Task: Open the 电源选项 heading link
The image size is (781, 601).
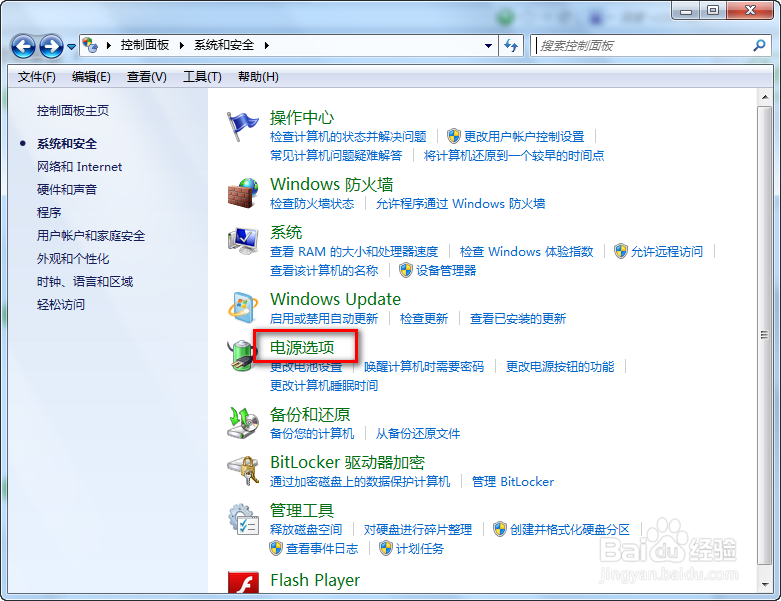Action: (x=302, y=347)
